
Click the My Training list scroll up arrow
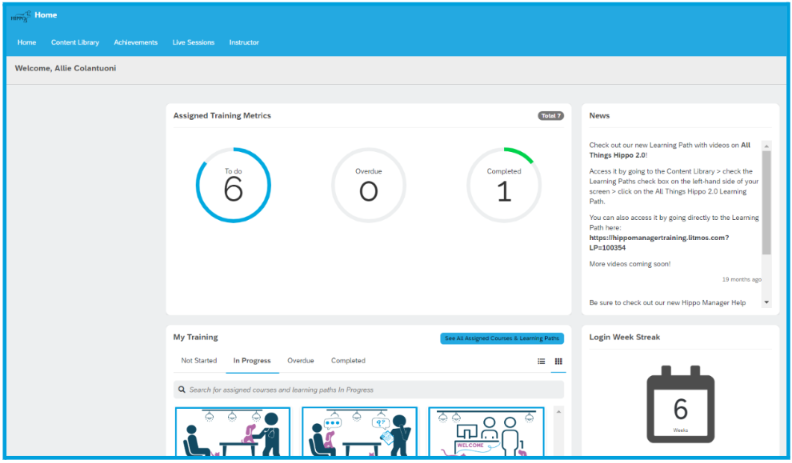pyautogui.click(x=559, y=412)
